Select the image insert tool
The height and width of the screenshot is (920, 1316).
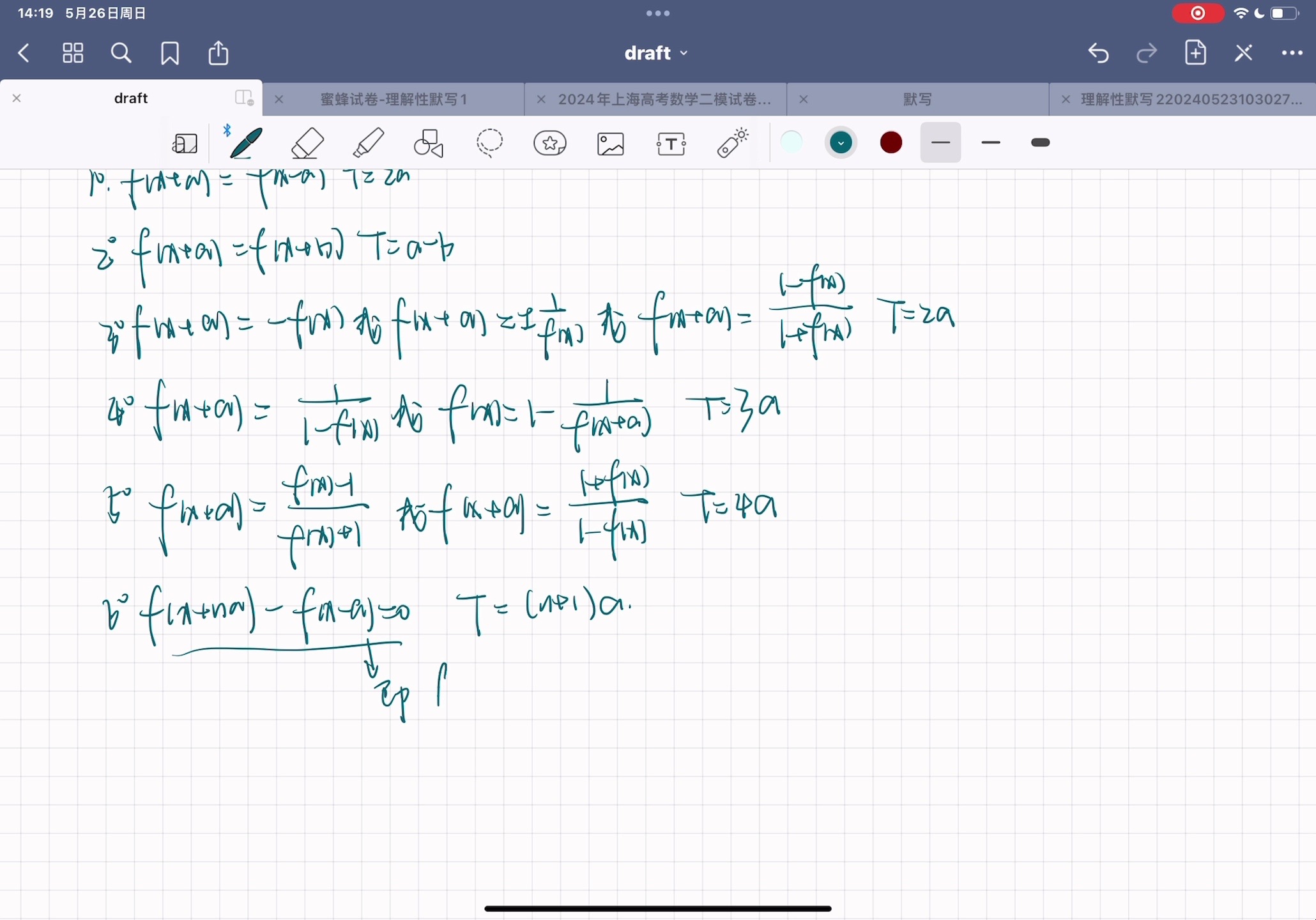point(612,143)
